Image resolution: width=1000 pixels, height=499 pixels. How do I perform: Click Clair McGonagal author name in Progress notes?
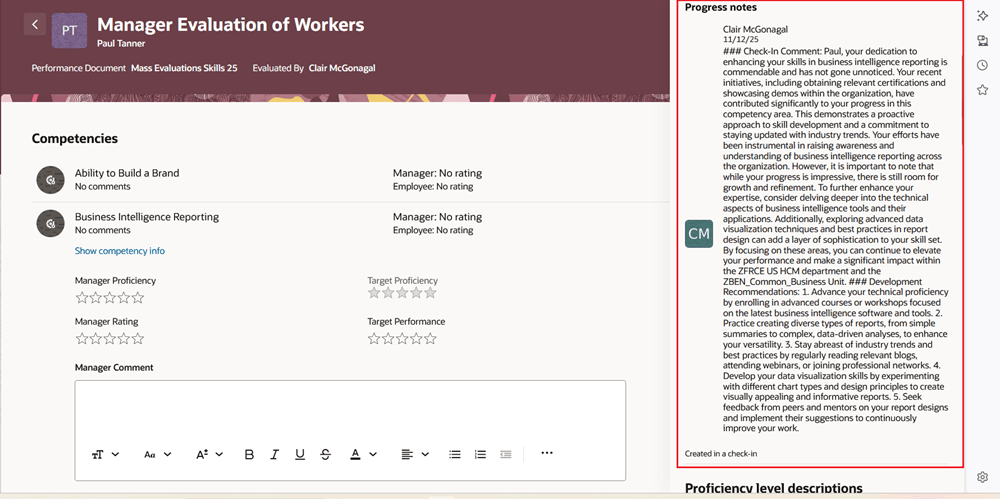[755, 29]
